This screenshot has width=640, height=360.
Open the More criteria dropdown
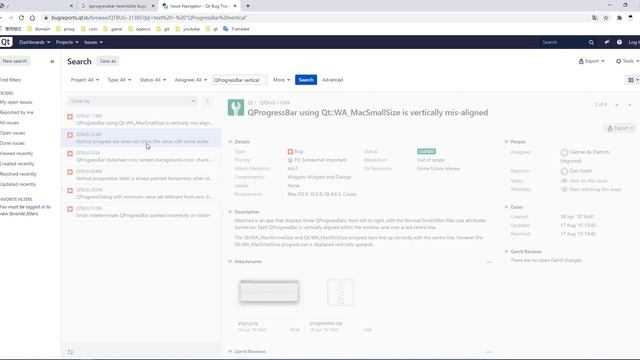pos(281,80)
